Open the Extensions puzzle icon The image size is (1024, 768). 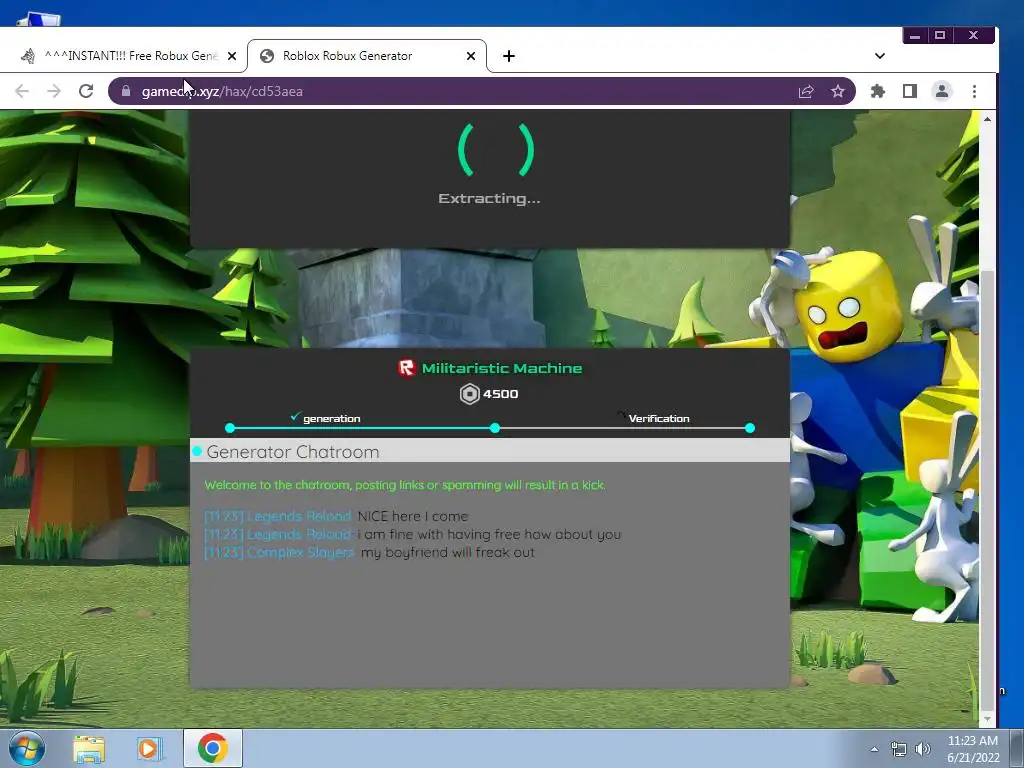[x=878, y=91]
